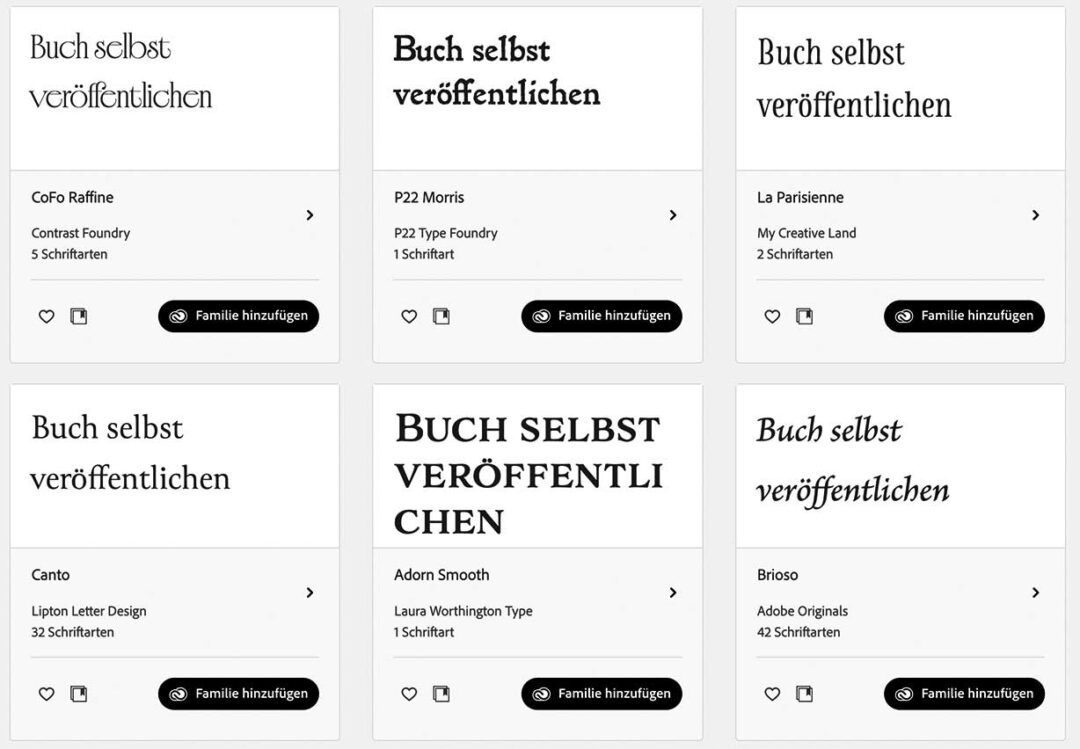This screenshot has height=749, width=1080.
Task: Click the heart icon under La Parisienne
Action: pos(771,316)
